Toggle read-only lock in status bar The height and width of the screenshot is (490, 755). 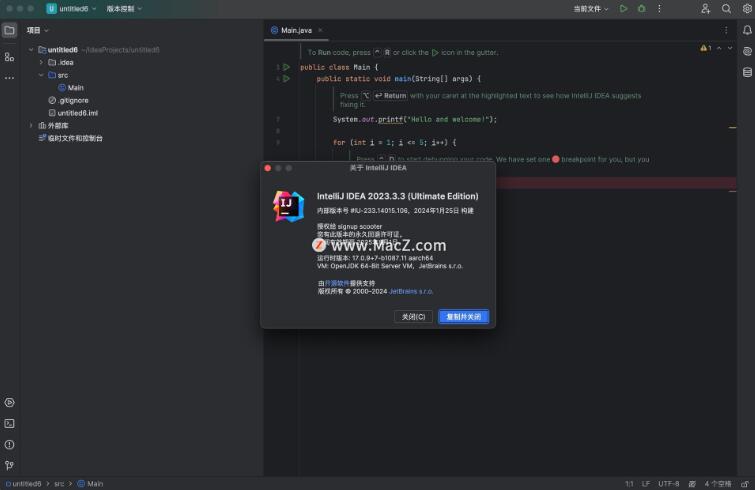pyautogui.click(x=745, y=484)
